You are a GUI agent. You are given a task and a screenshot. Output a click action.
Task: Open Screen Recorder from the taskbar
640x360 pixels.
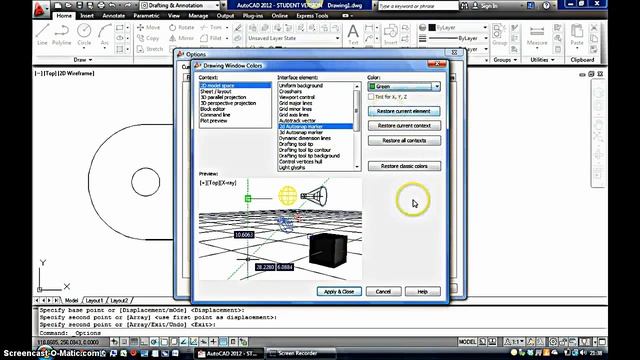301,353
